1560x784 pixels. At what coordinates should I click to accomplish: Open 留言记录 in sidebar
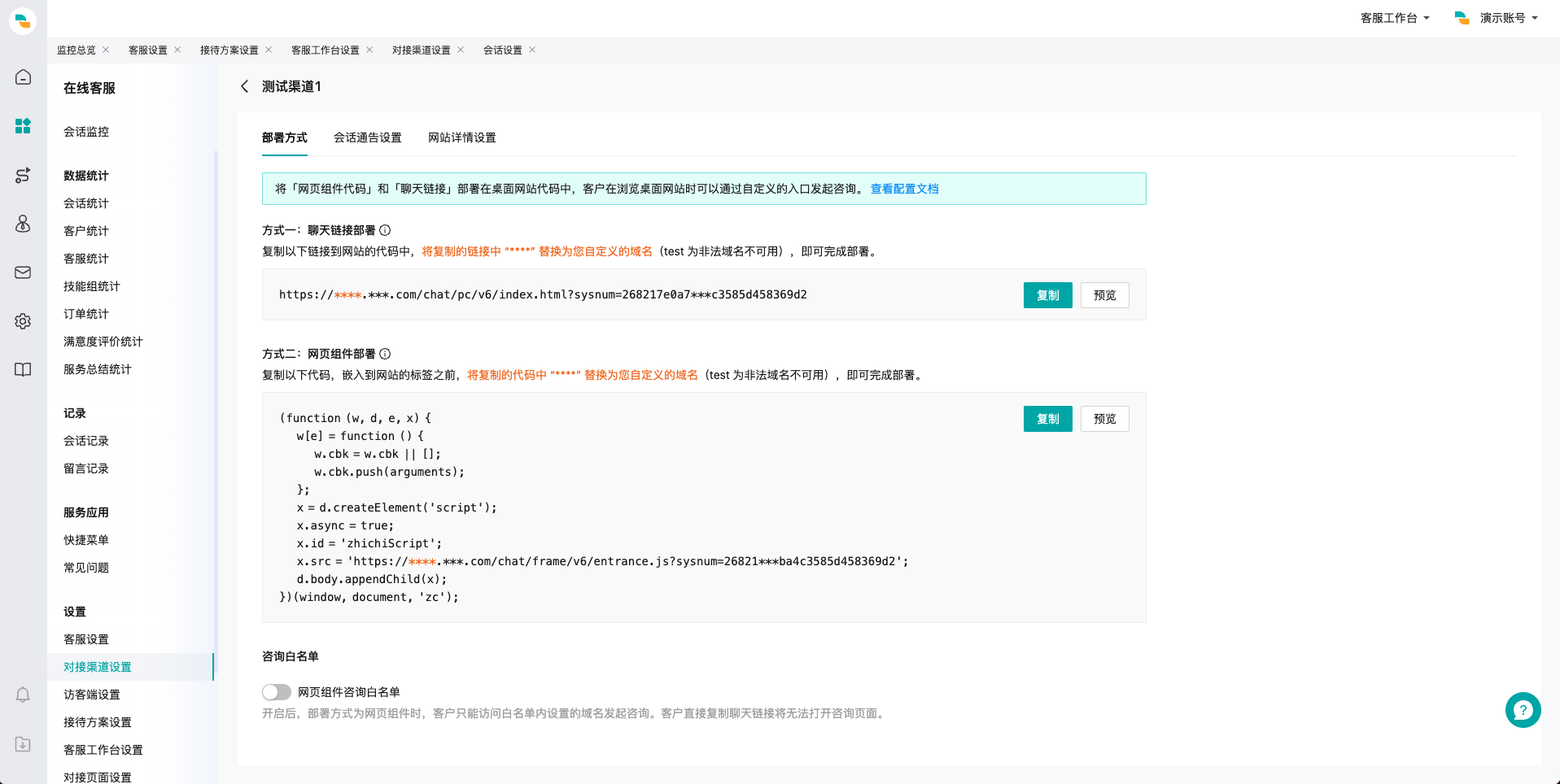point(86,468)
